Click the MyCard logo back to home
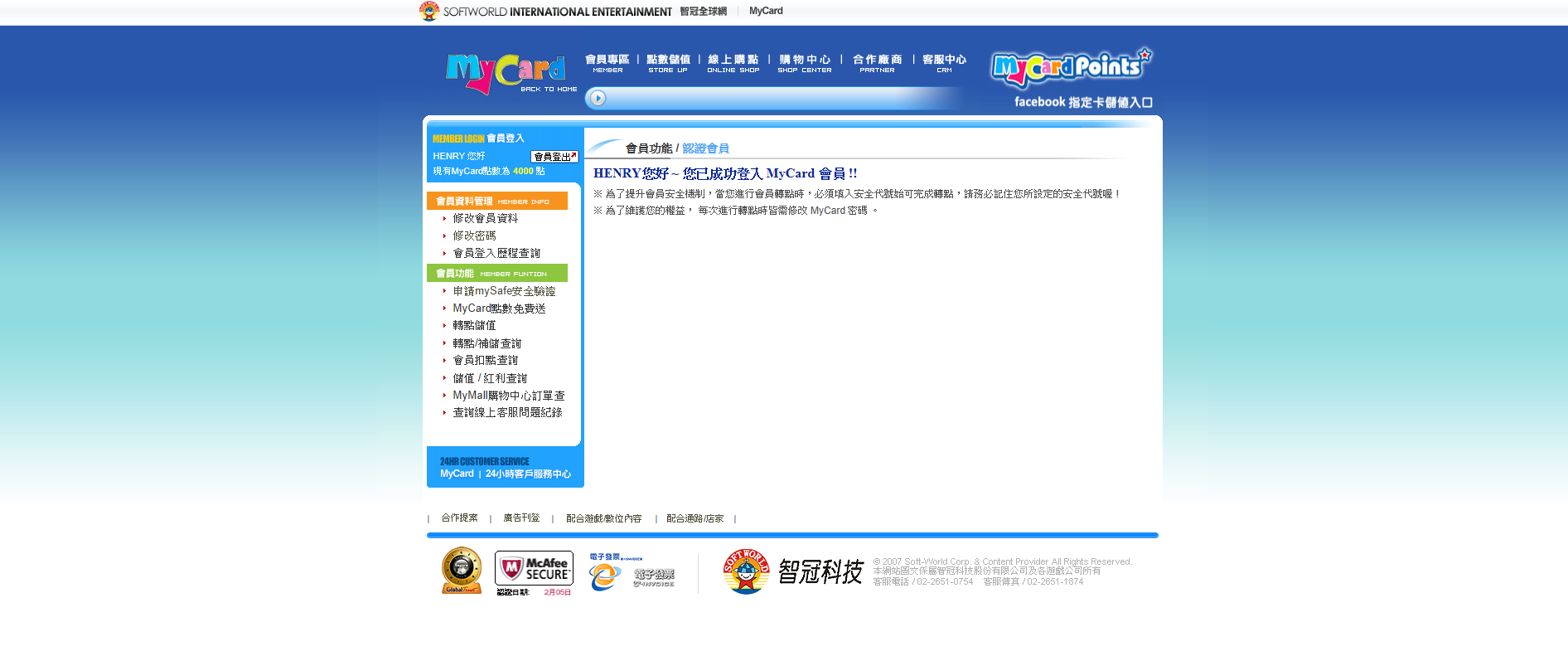The height and width of the screenshot is (656, 1568). click(511, 74)
